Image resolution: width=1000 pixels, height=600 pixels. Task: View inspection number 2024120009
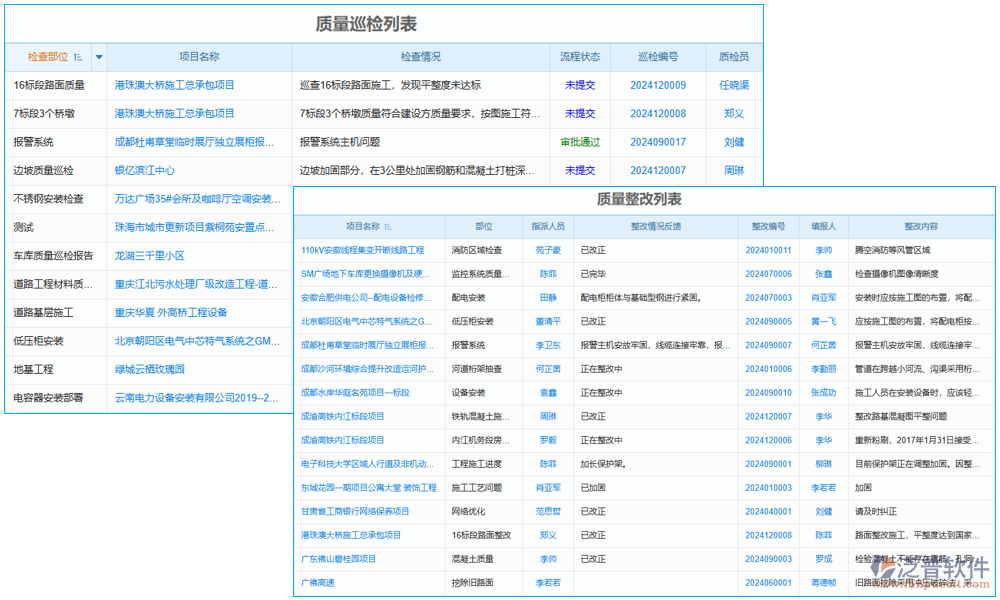[x=660, y=85]
